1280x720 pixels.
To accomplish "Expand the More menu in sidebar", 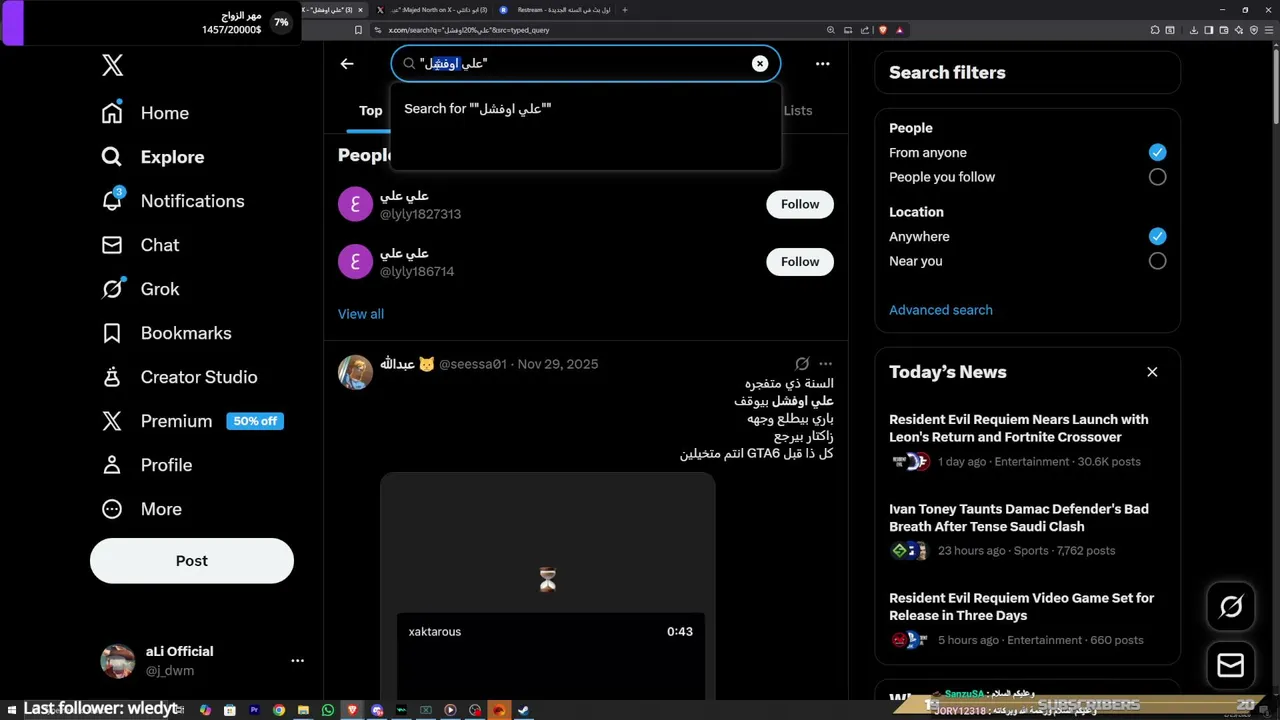I will pos(141,509).
